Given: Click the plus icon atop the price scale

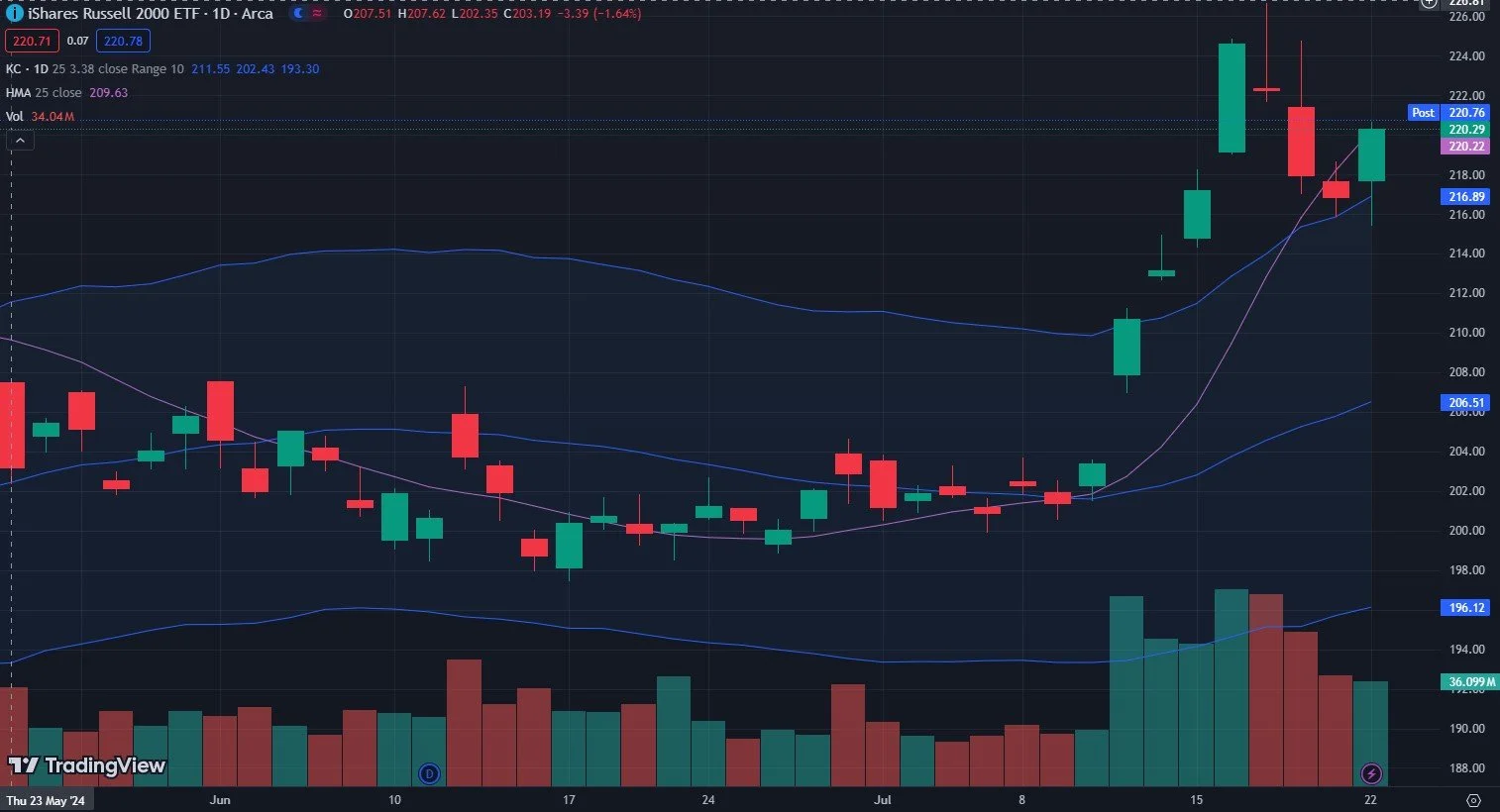Looking at the screenshot, I should pyautogui.click(x=1429, y=4).
